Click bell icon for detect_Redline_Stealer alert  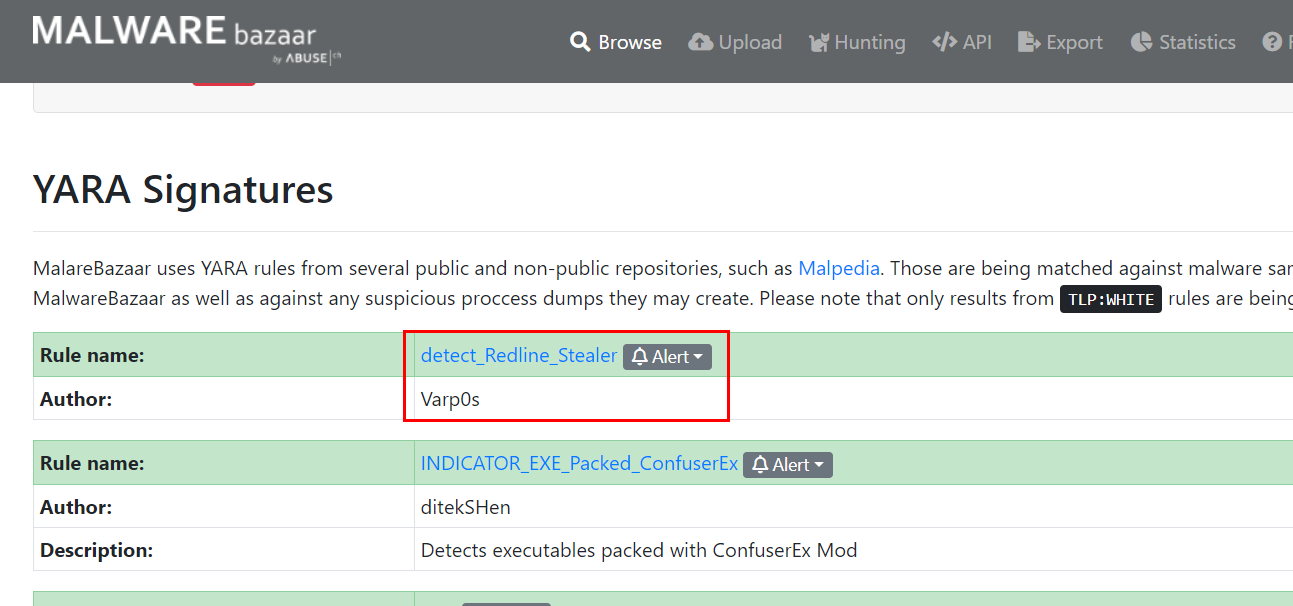pyautogui.click(x=640, y=357)
